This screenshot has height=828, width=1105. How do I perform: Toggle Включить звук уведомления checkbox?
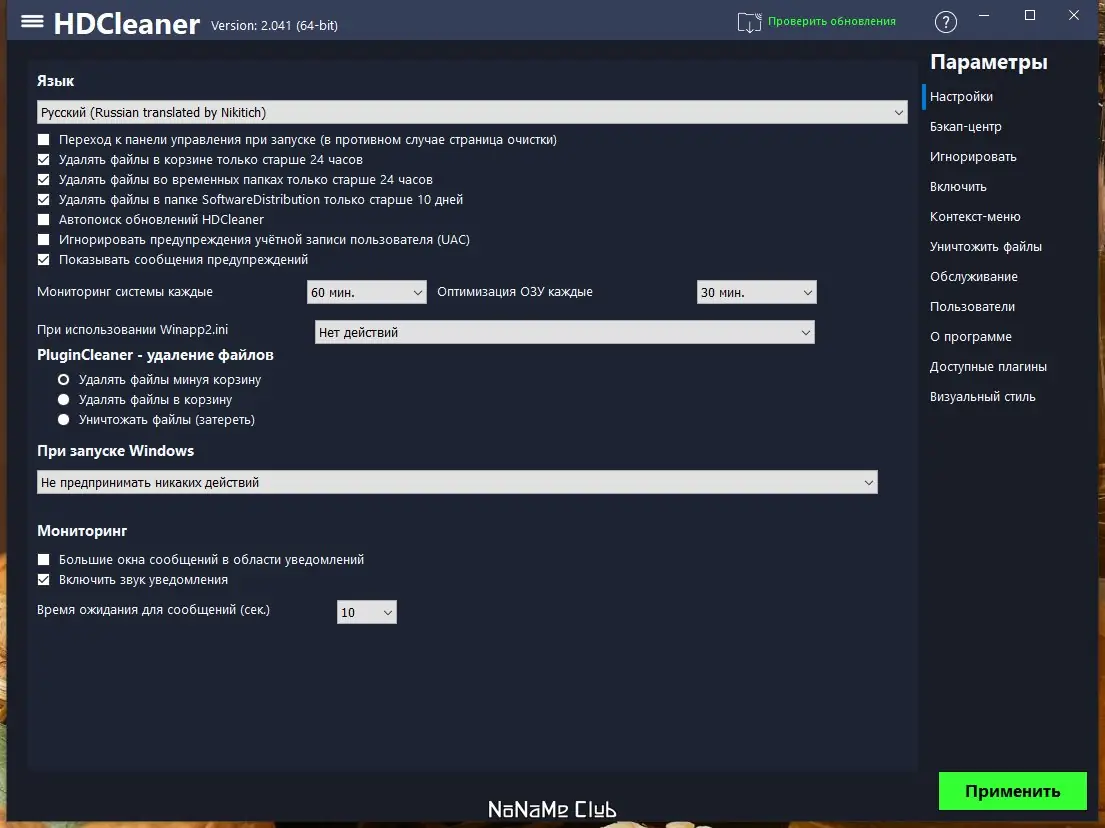pos(44,579)
